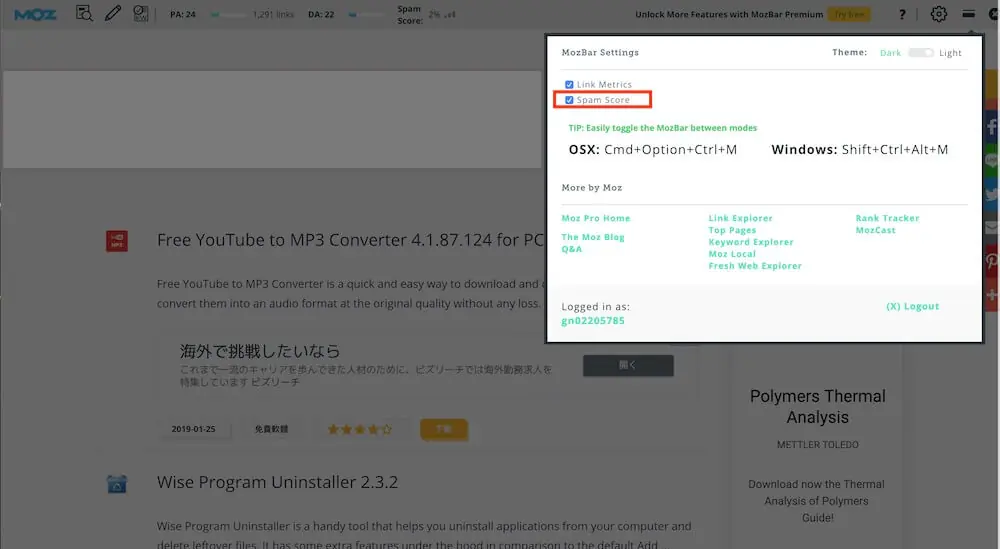Share page via LINE sidebar icon
1000x549 pixels.
click(x=992, y=161)
